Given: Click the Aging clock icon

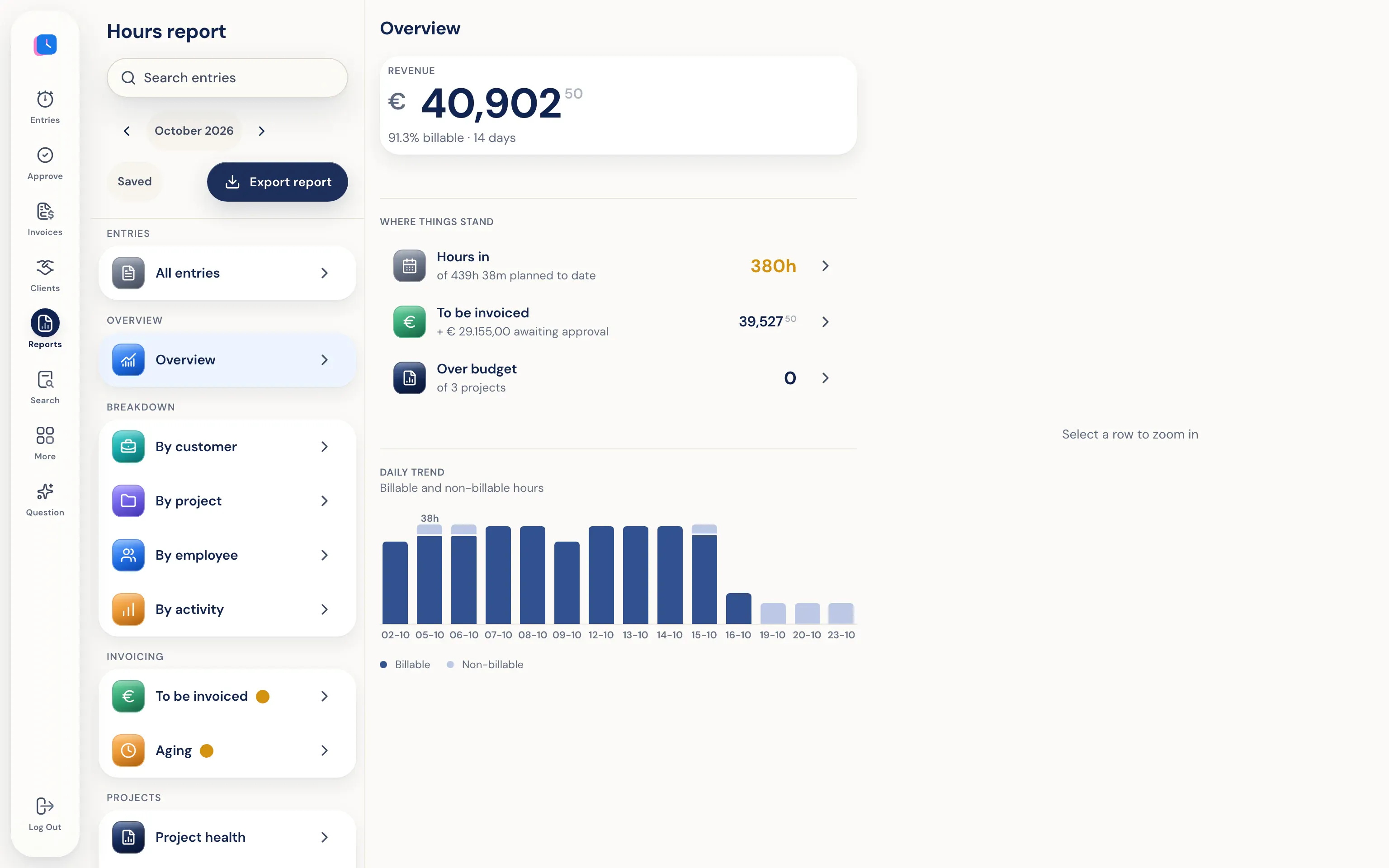Looking at the screenshot, I should pos(128,750).
